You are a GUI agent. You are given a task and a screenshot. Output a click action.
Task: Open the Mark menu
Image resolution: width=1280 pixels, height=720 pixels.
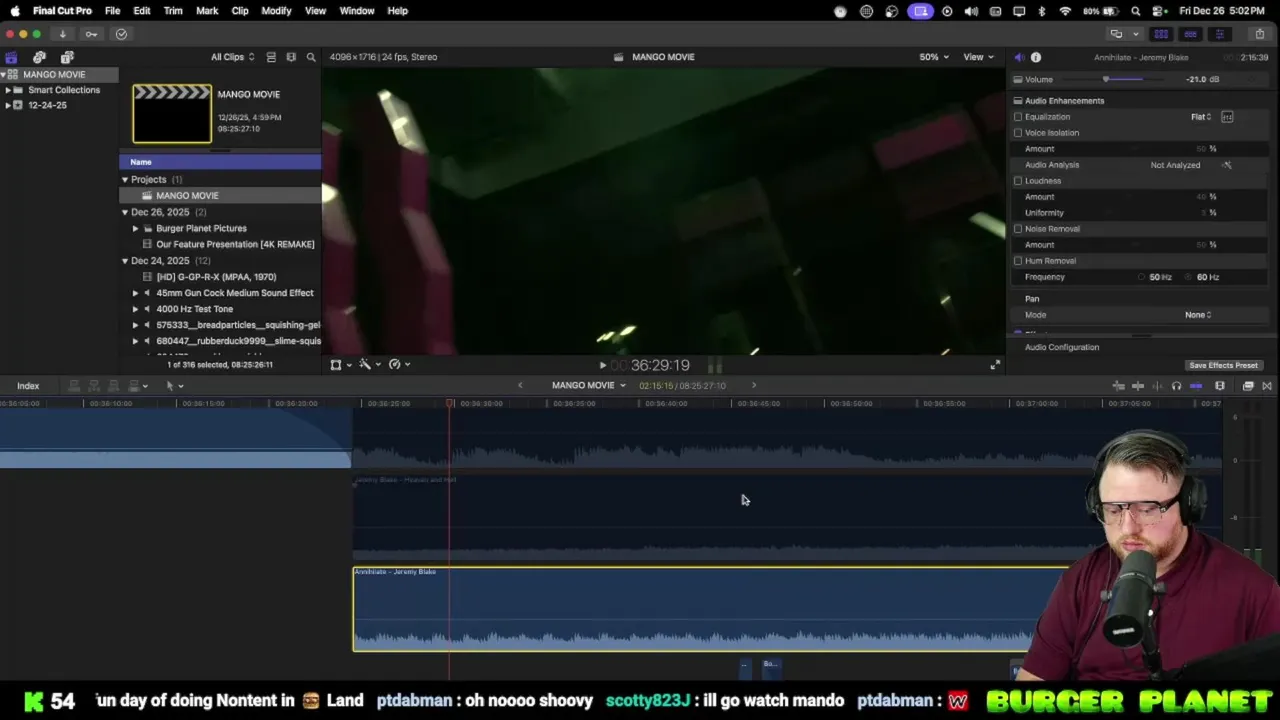click(x=207, y=11)
